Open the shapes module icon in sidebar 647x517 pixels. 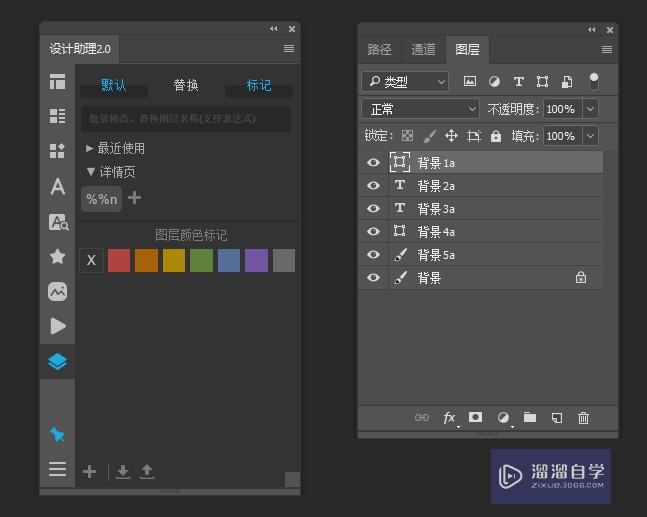coord(57,151)
